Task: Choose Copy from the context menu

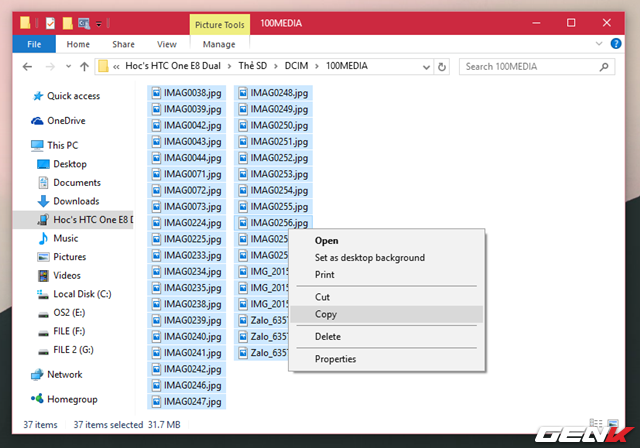Action: tap(326, 314)
